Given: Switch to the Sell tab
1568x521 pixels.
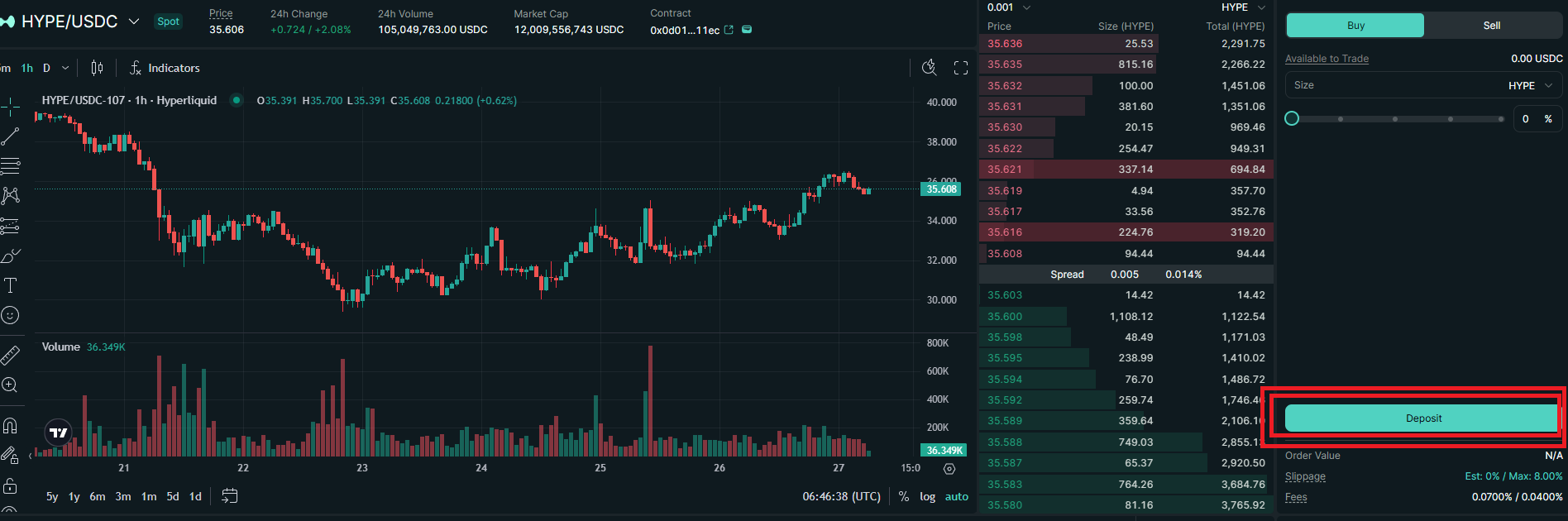Looking at the screenshot, I should click(x=1492, y=26).
